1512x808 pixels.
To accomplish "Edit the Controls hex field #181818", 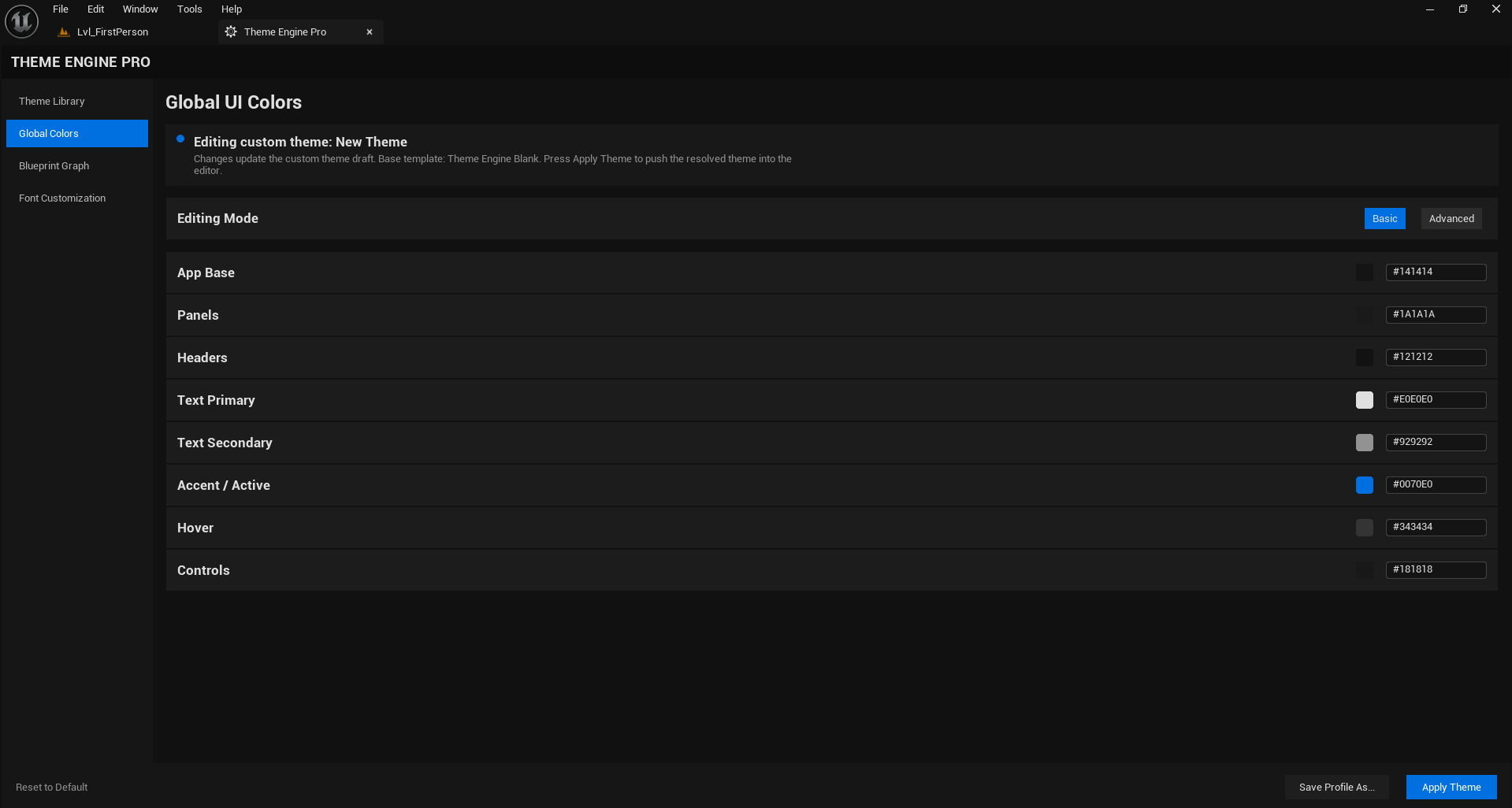I will (1436, 570).
